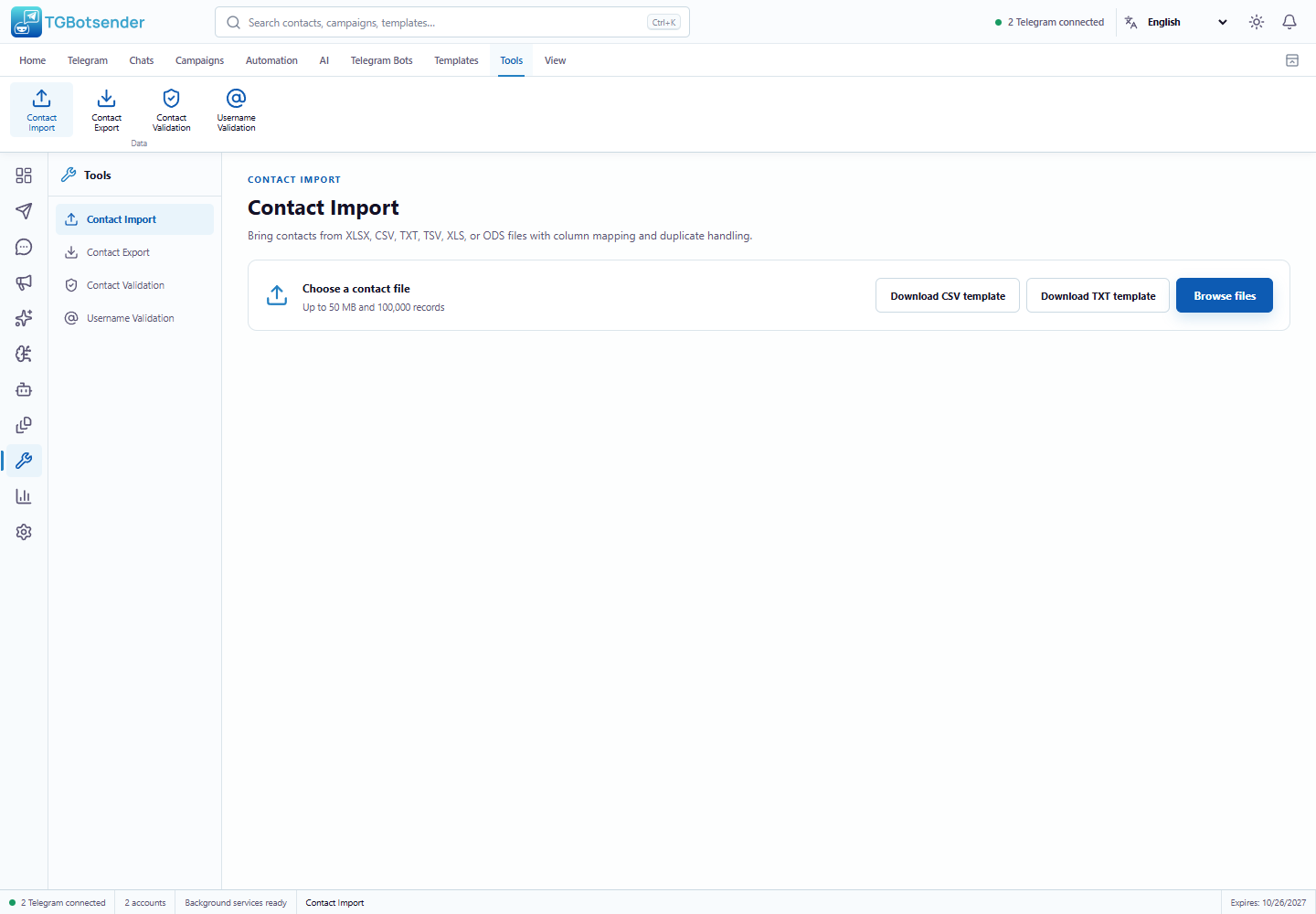Click '2 accounts' in the status bar

(x=145, y=903)
